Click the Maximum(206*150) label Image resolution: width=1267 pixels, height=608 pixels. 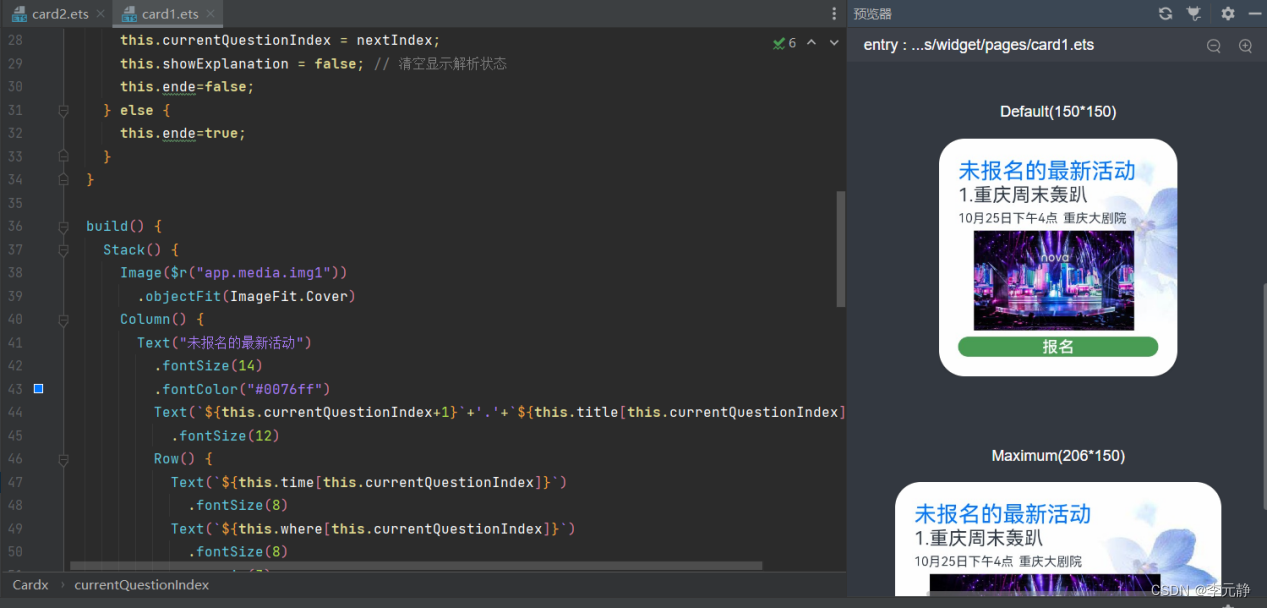coord(1058,455)
